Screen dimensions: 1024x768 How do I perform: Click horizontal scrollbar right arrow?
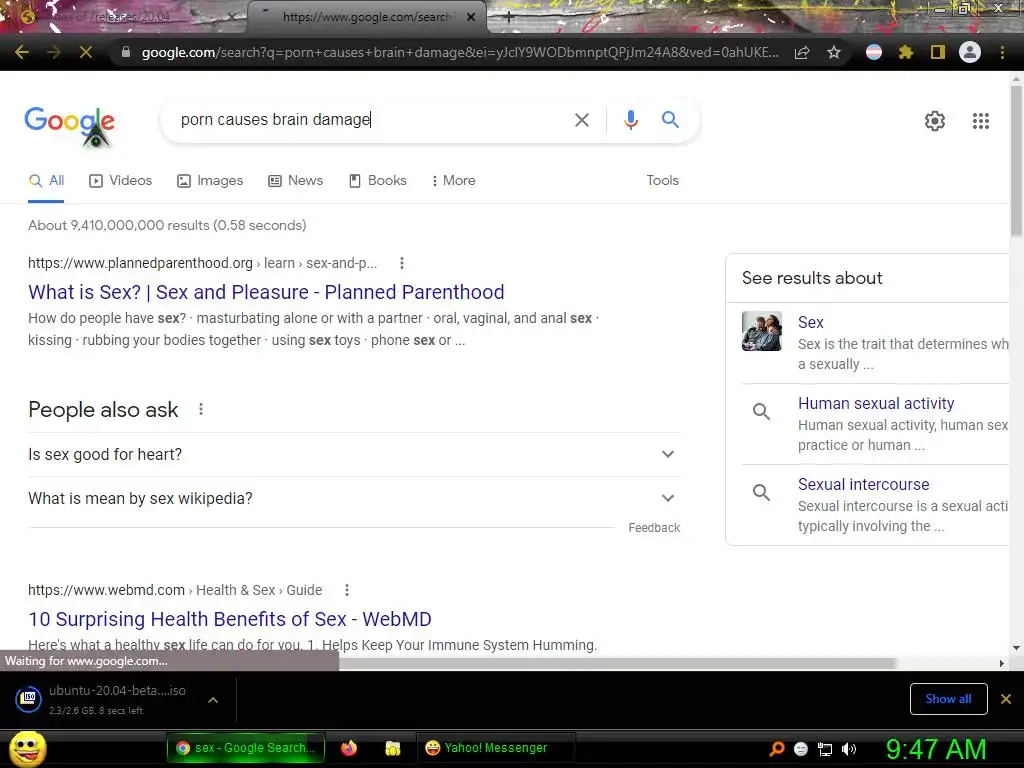pyautogui.click(x=1002, y=664)
